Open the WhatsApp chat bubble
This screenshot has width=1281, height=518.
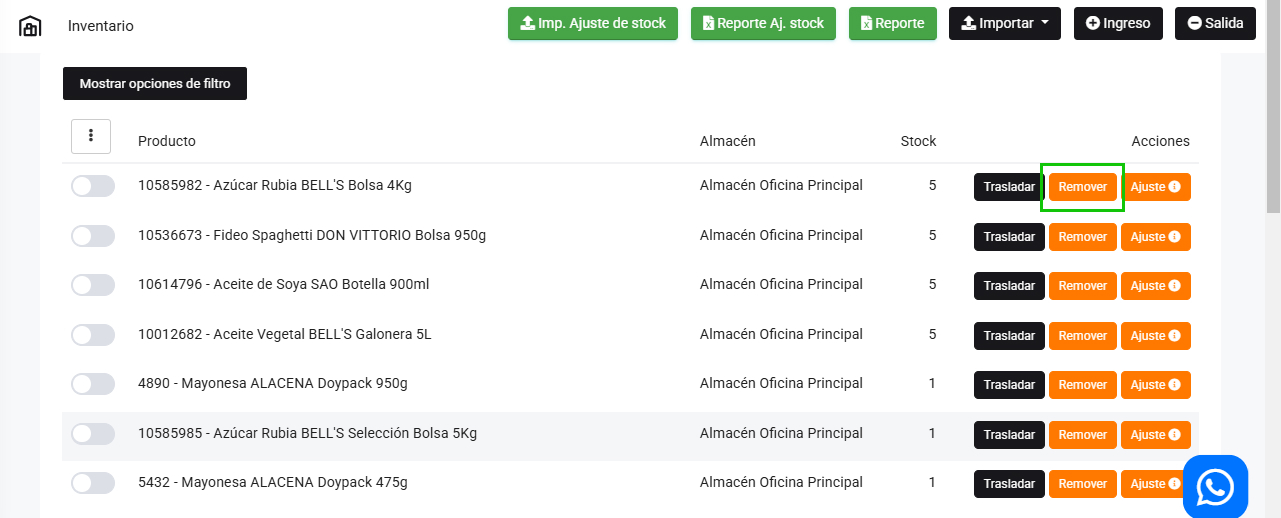click(1215, 487)
